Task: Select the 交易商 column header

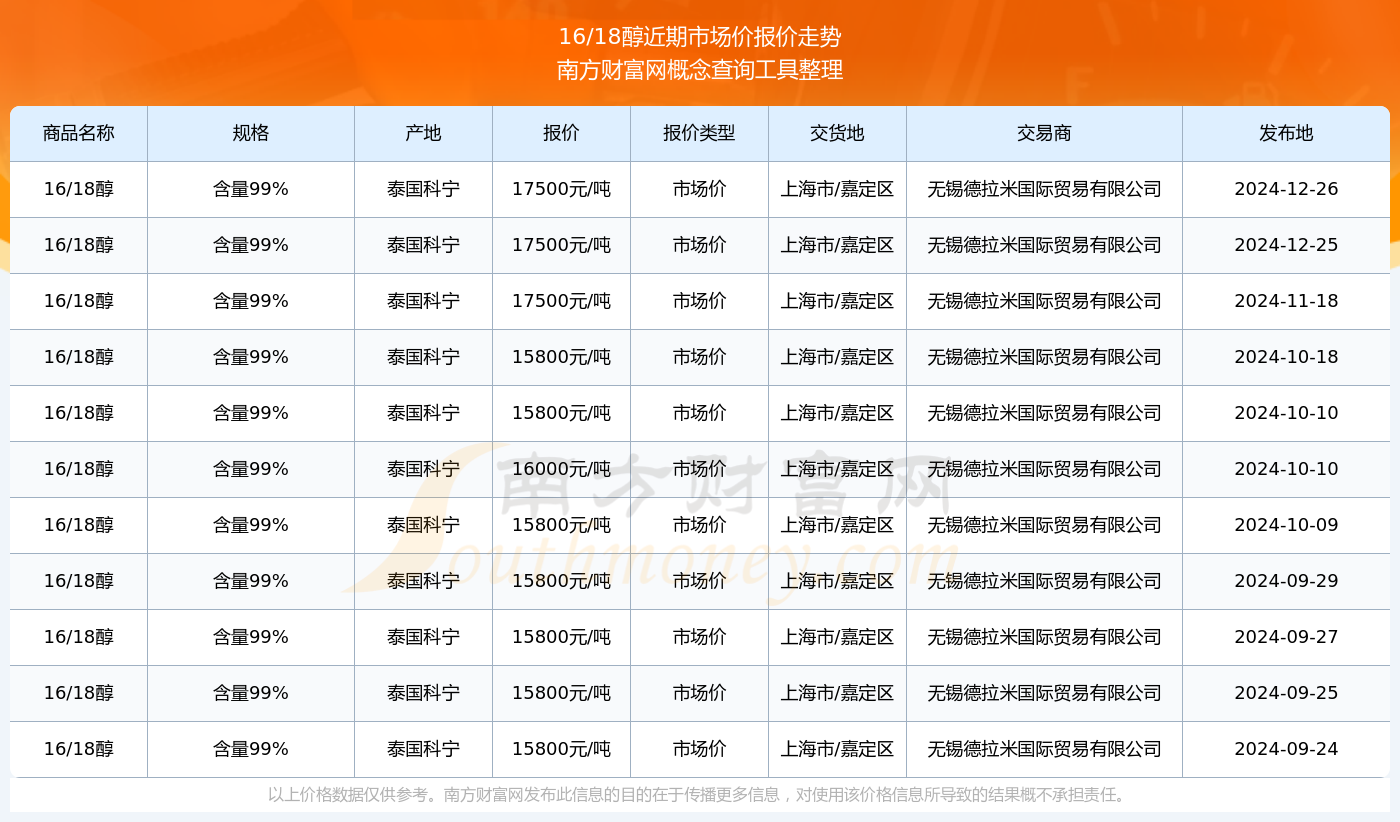Action: [1044, 133]
